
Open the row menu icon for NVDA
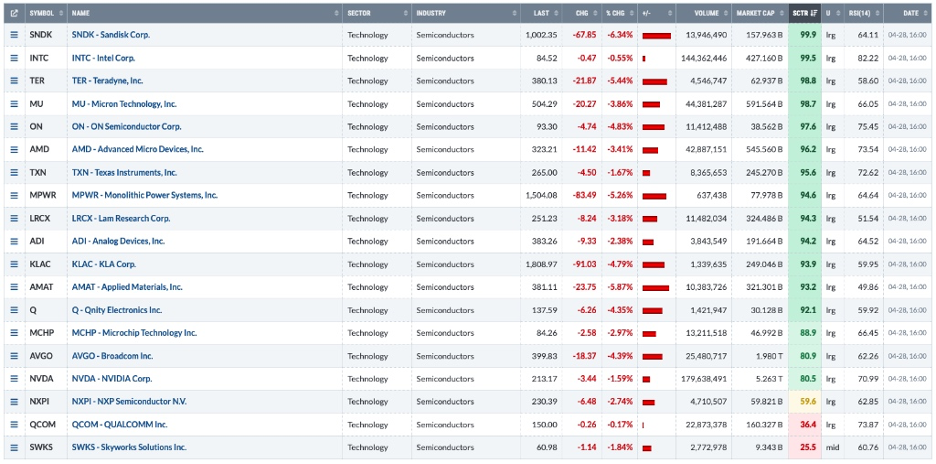(x=14, y=379)
